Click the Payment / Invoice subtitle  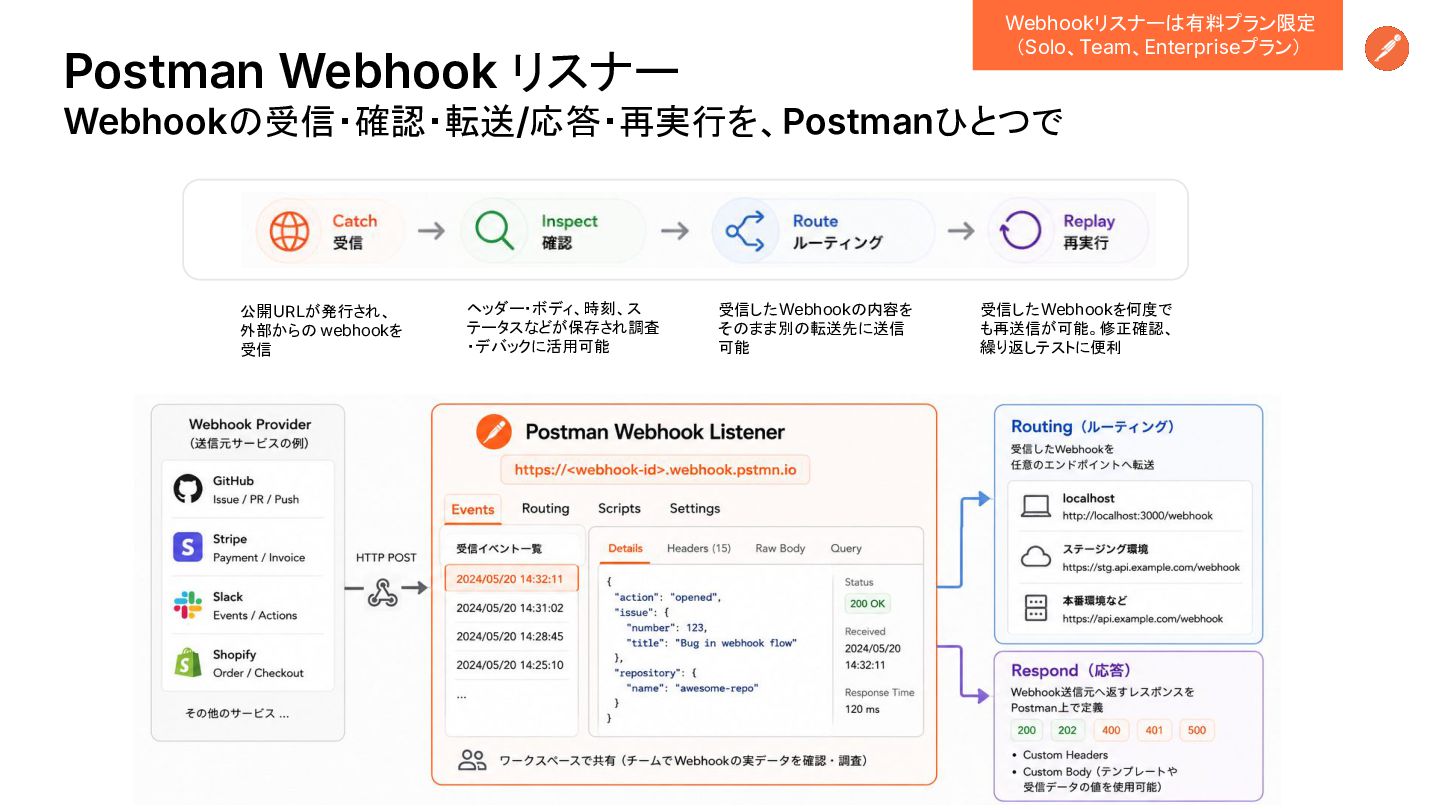click(x=259, y=557)
